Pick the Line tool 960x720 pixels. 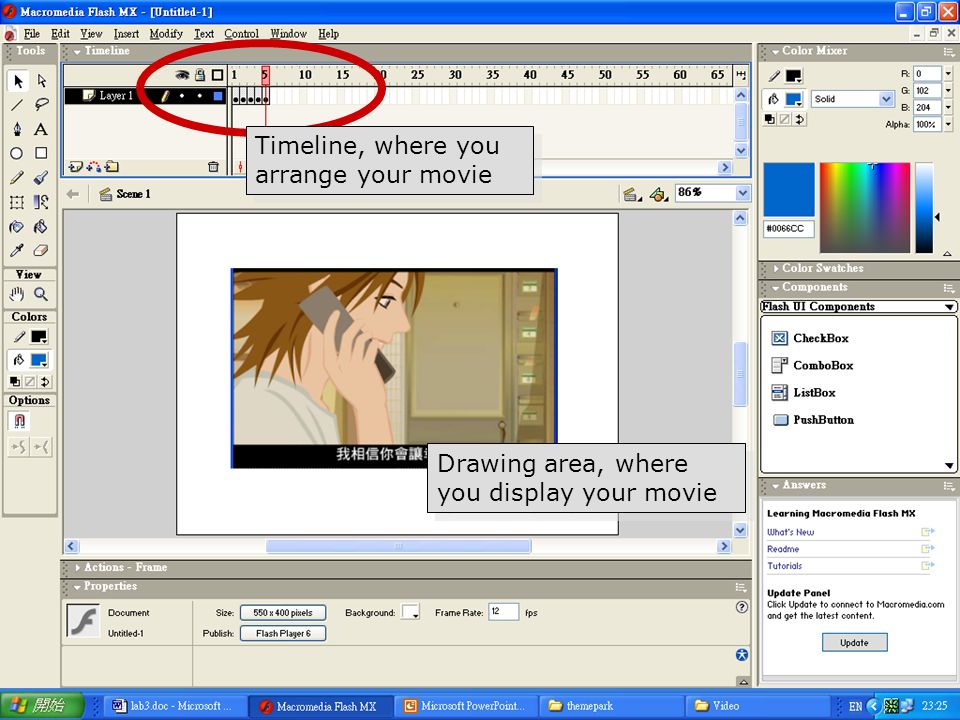(17, 105)
